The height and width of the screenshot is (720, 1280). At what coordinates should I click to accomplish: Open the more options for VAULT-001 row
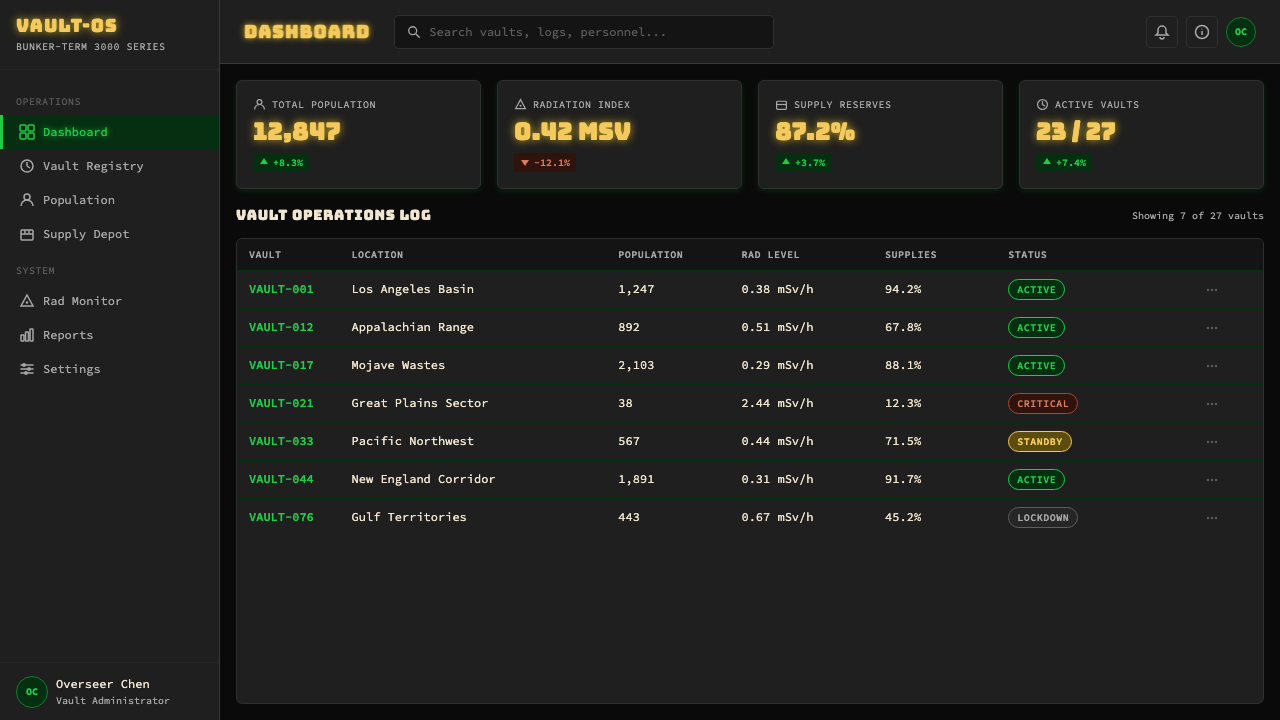point(1212,290)
